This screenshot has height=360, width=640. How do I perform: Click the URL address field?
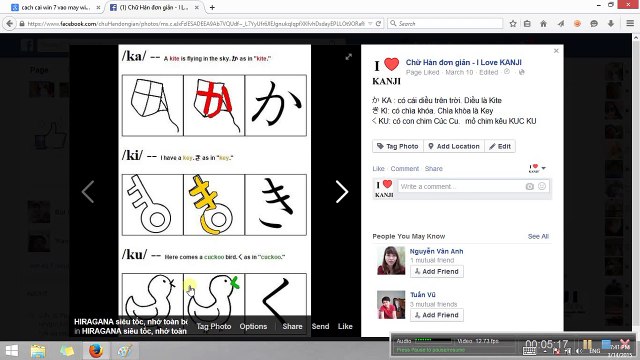tap(196, 24)
